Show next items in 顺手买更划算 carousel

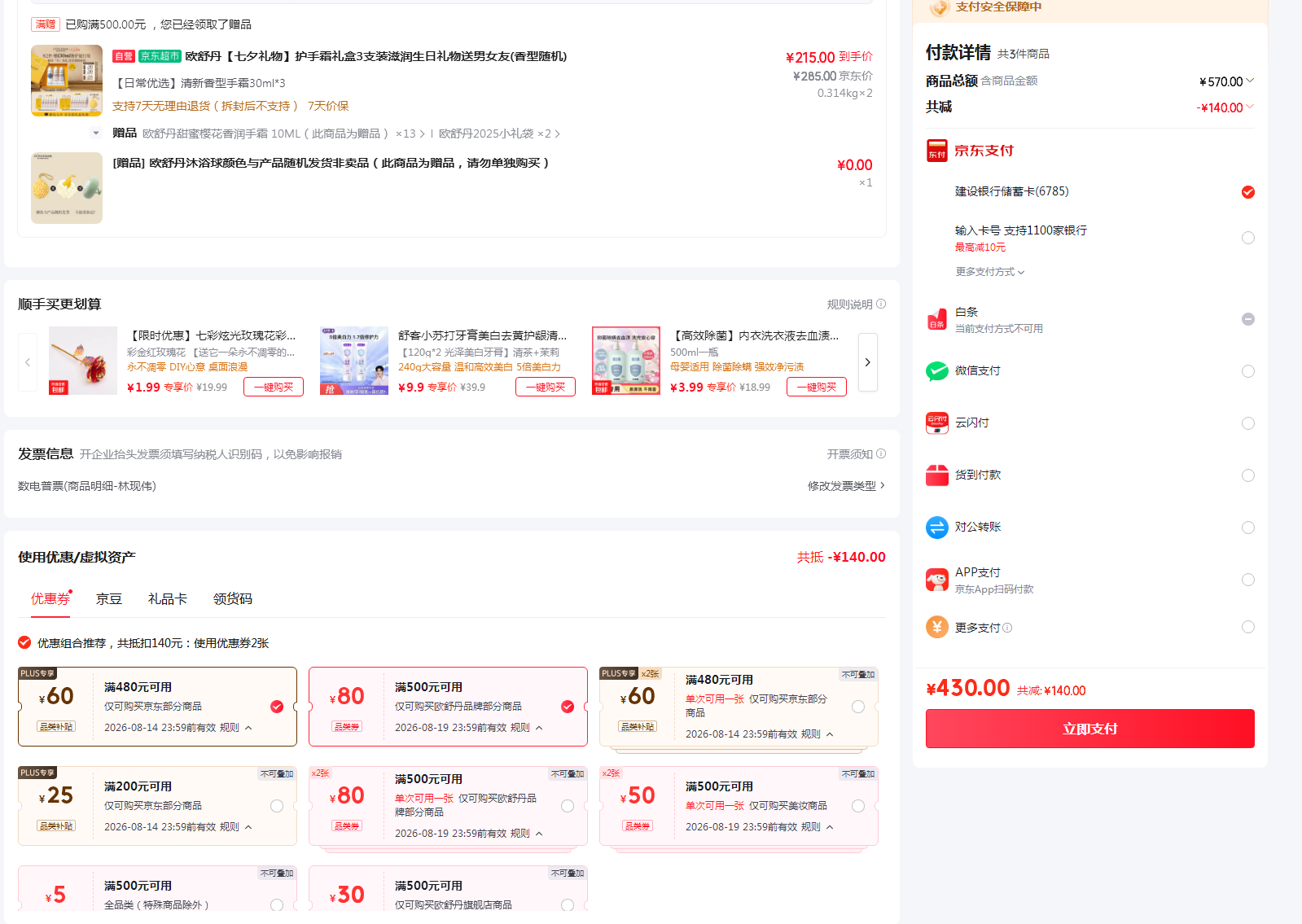(868, 362)
